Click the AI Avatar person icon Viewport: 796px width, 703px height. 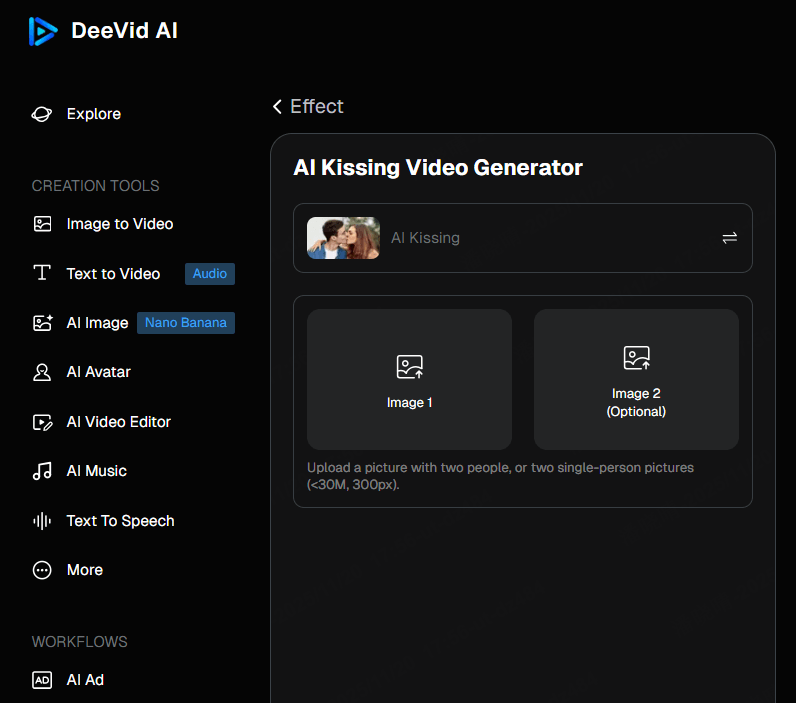(42, 372)
